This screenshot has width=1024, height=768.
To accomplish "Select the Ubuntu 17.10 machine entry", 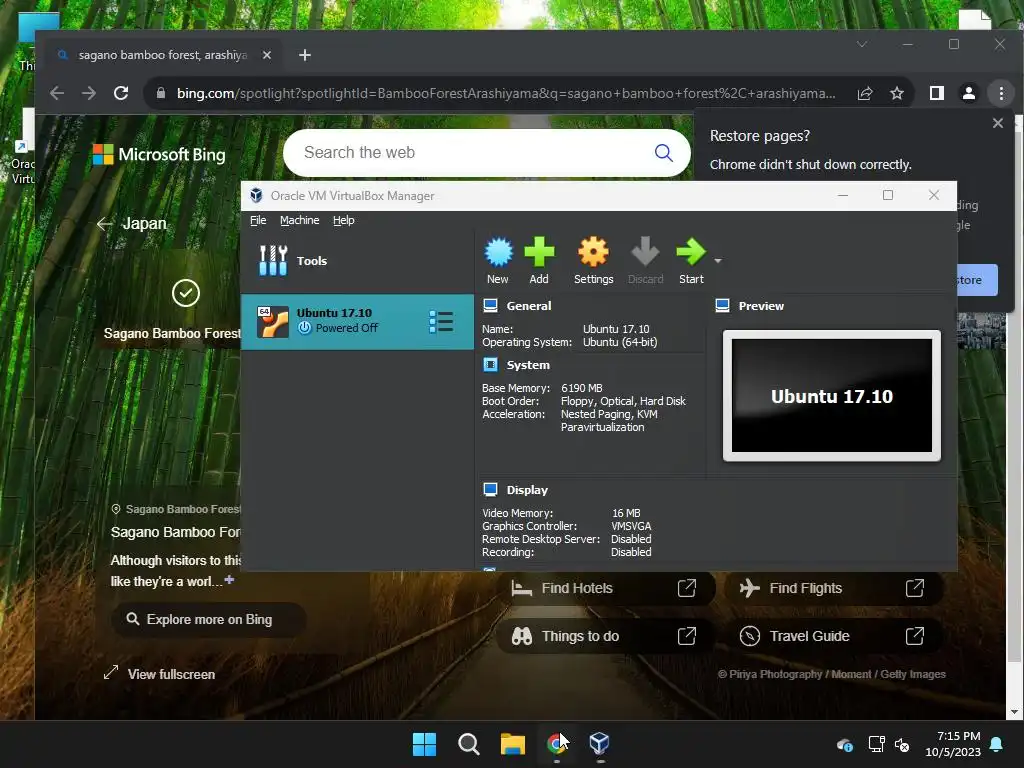I will tap(357, 321).
